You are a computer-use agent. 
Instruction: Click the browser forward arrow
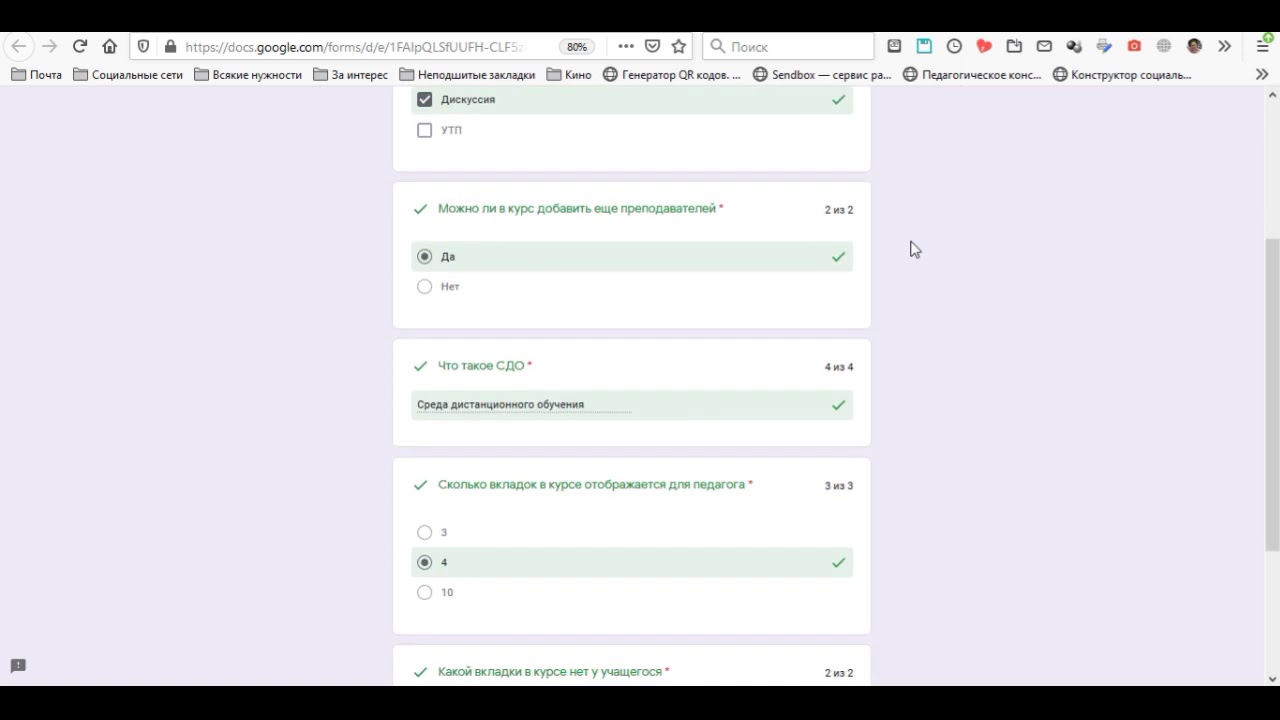pyautogui.click(x=49, y=46)
